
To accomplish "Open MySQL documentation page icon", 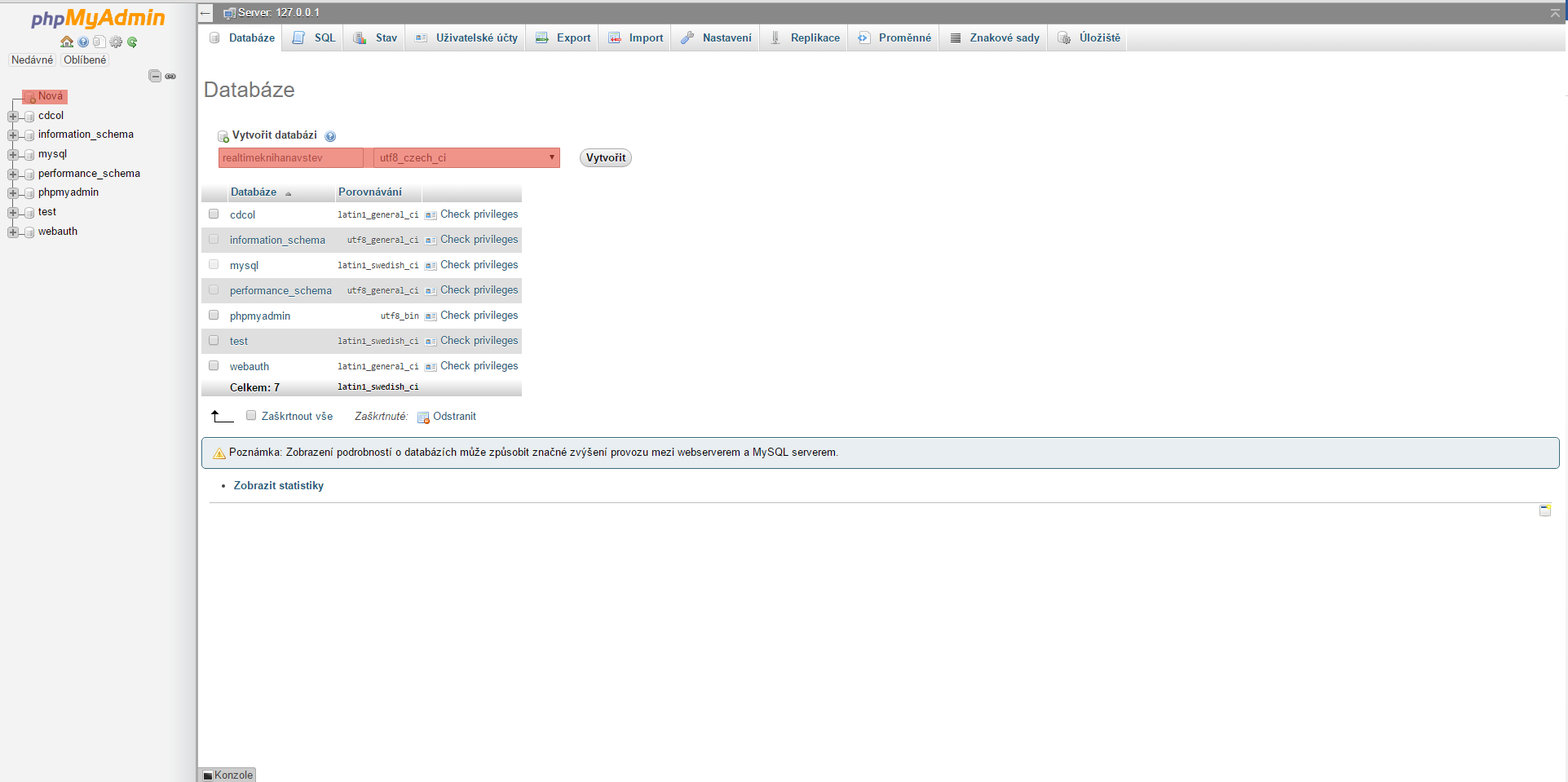I will (x=99, y=42).
